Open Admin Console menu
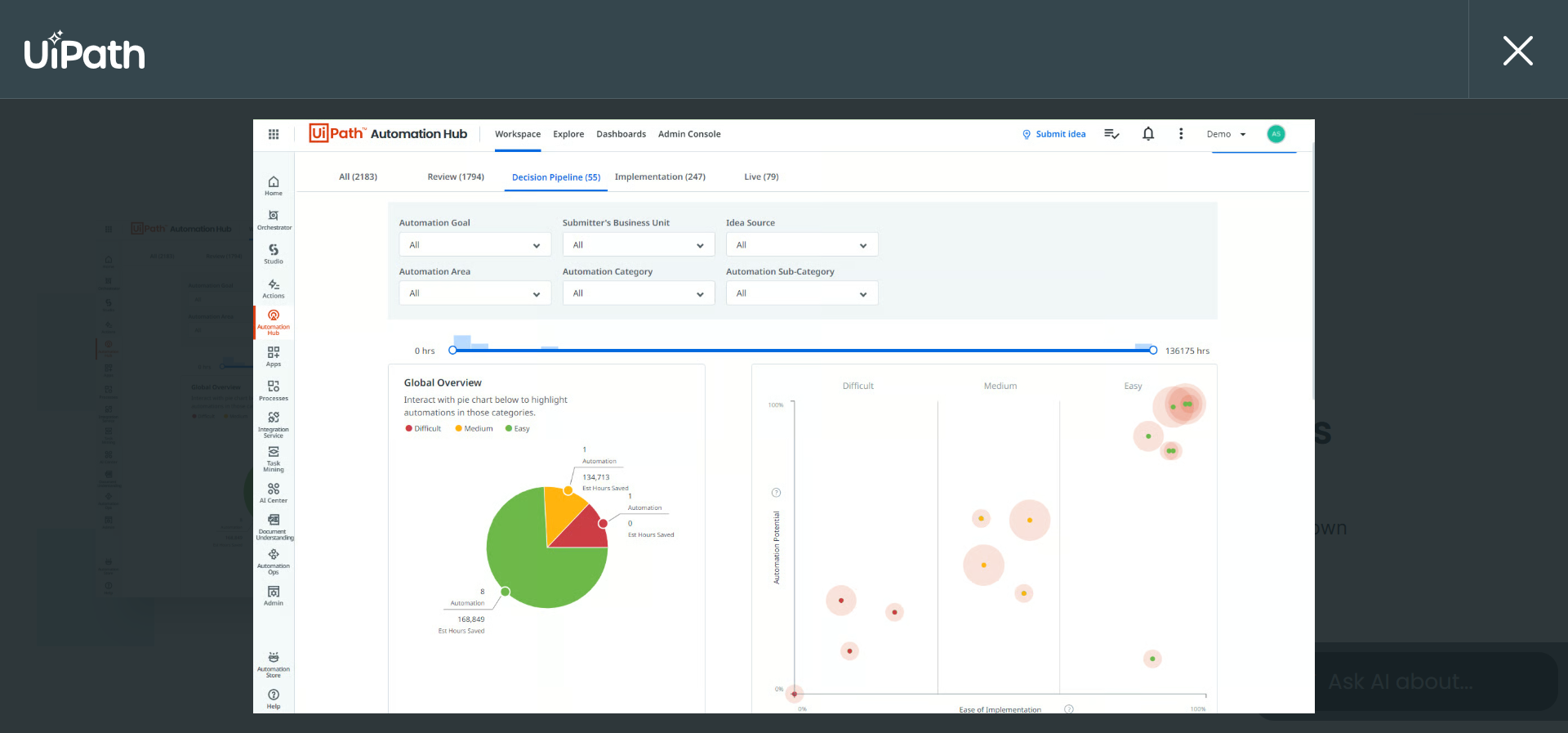 (689, 134)
